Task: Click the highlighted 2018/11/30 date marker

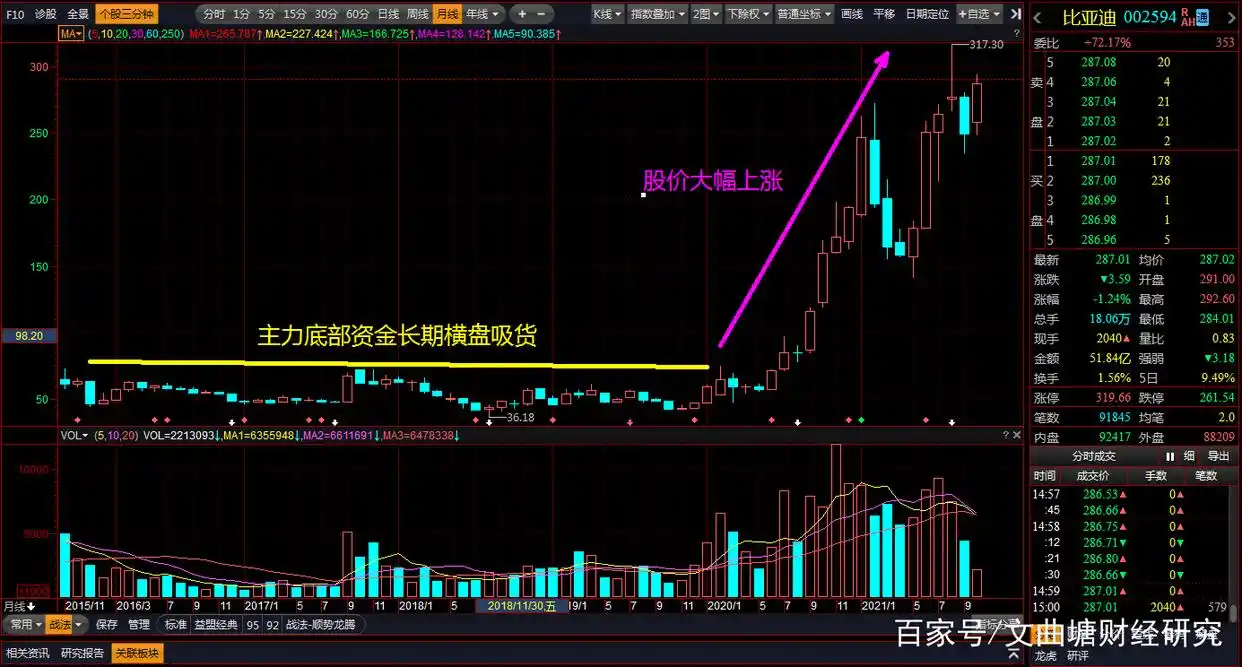Action: click(x=521, y=605)
